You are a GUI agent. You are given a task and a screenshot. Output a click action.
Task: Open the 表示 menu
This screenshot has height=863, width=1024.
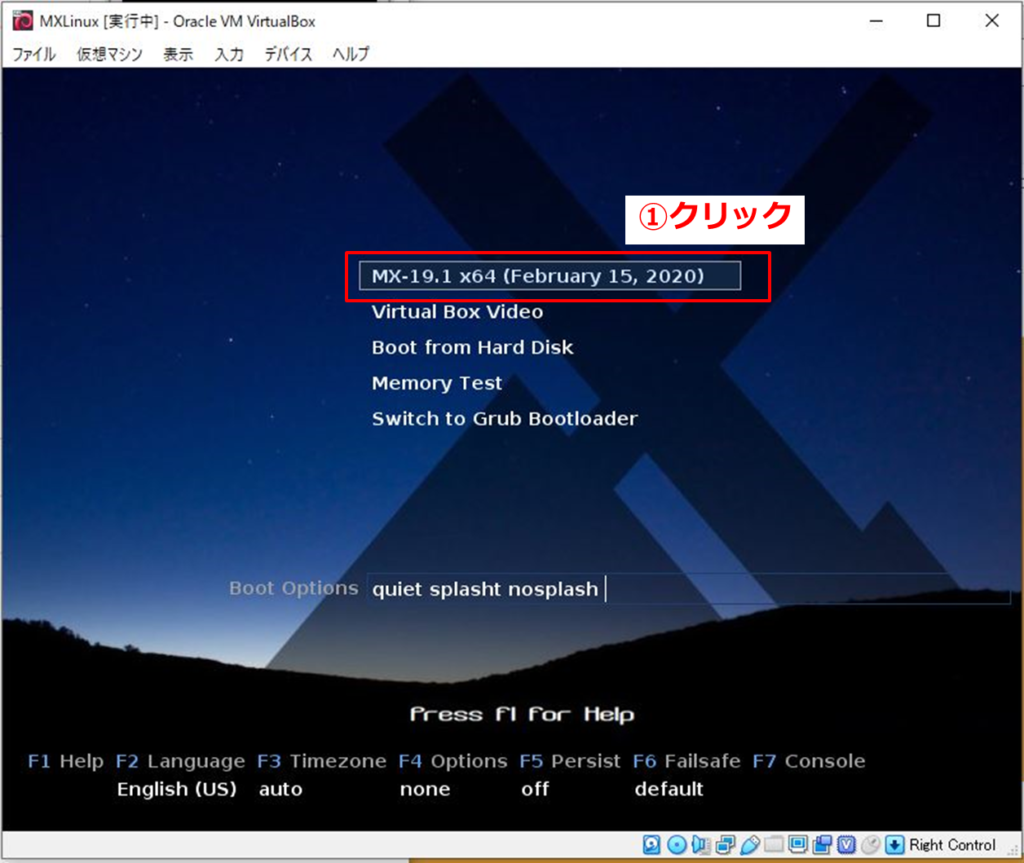point(178,55)
